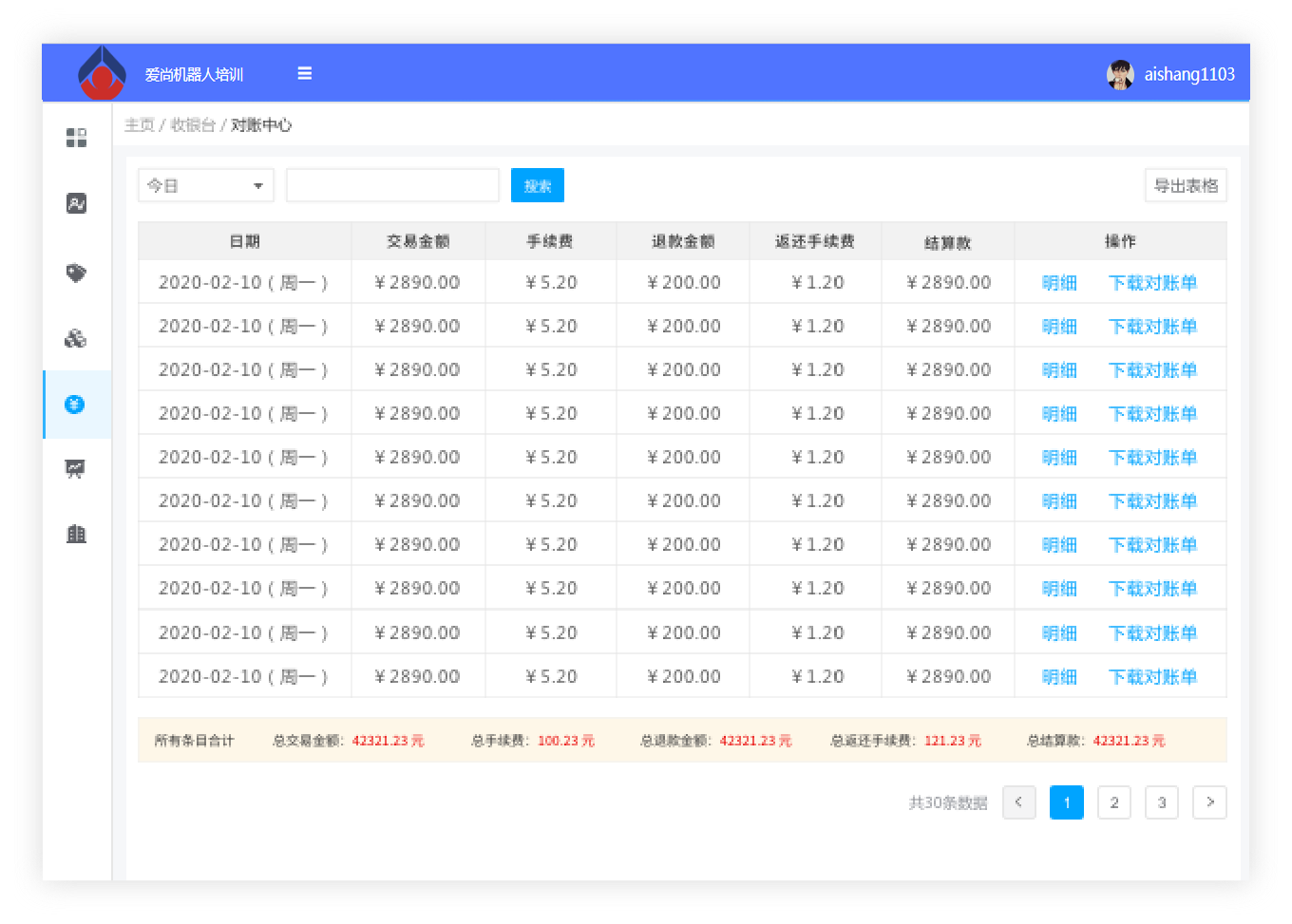
Task: Switch to page 1 in pagination
Action: (x=1067, y=802)
